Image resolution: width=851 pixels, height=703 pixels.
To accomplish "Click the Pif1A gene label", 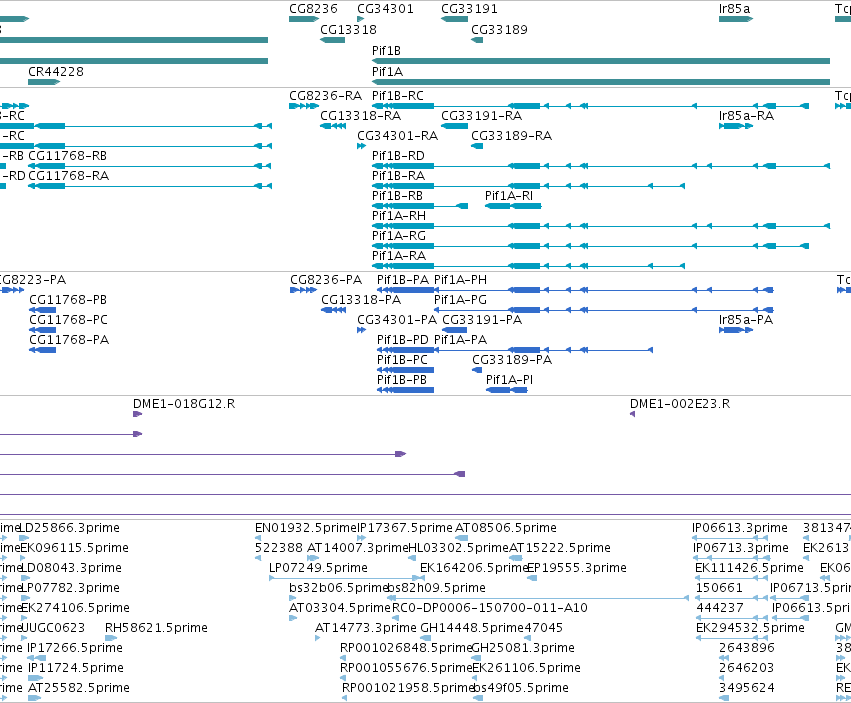I will click(x=387, y=72).
